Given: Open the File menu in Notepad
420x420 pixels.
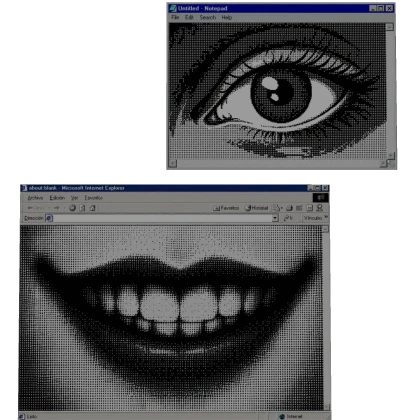Looking at the screenshot, I should 175,17.
